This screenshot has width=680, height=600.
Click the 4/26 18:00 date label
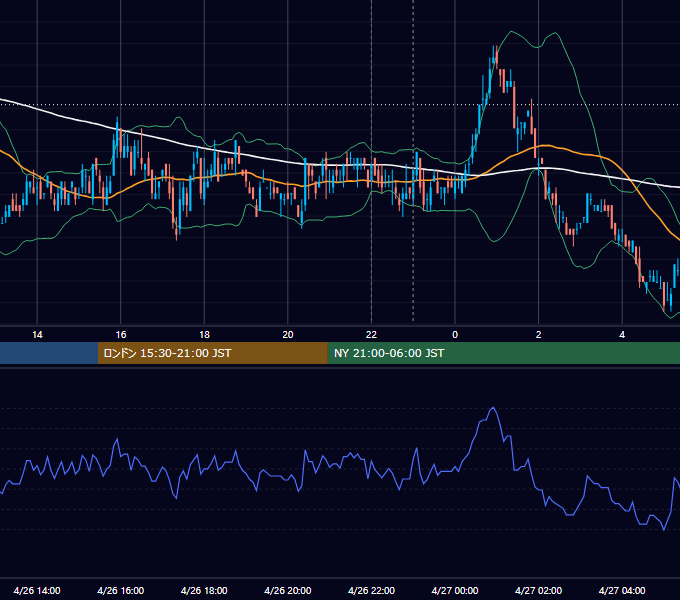[x=204, y=590]
